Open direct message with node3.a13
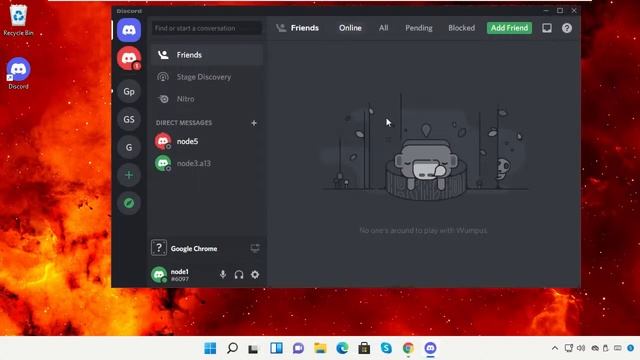Screen dimensions: 640x360 pyautogui.click(x=207, y=163)
